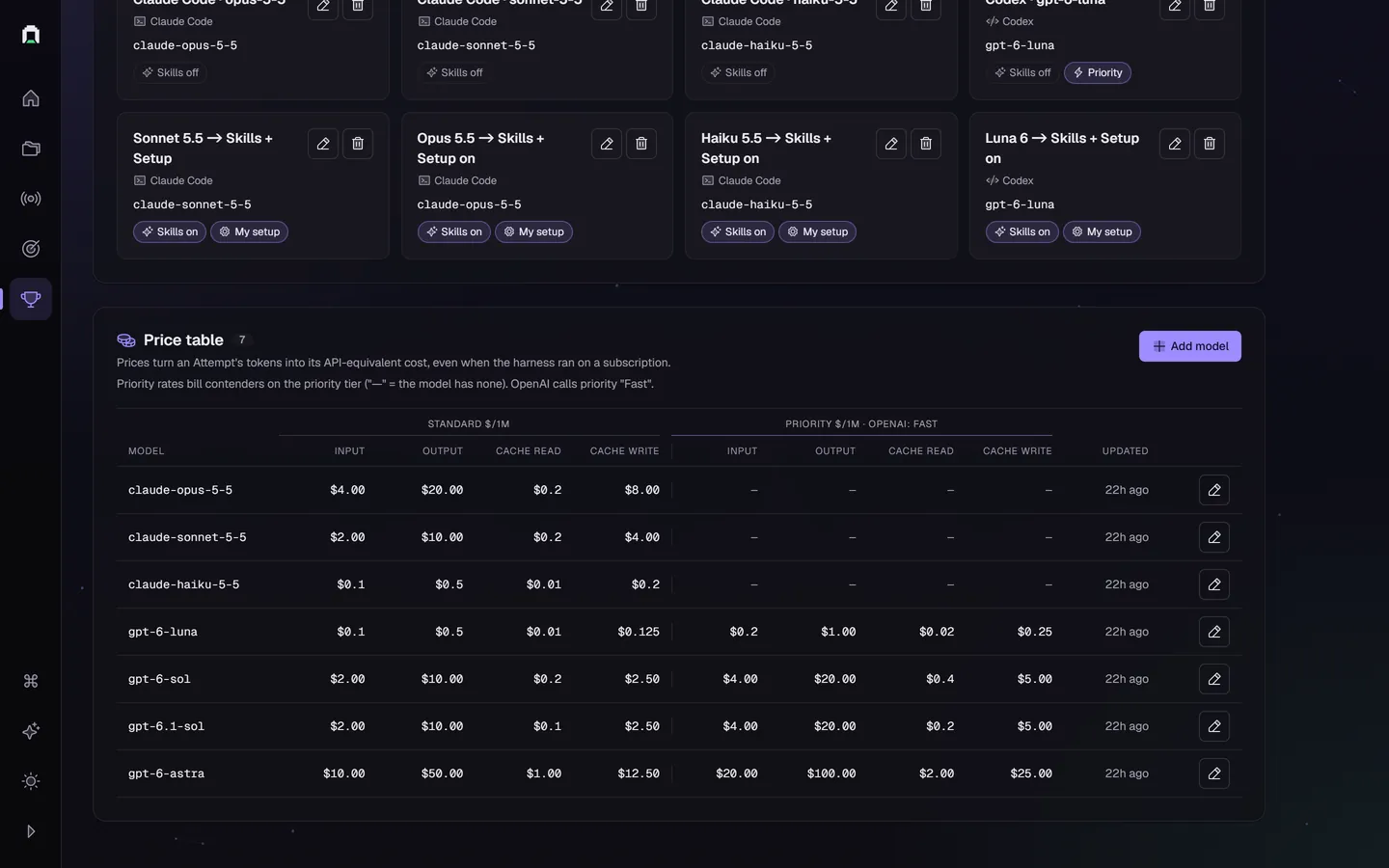Click the $50.00 standard output price for gpt-6-astra
The width and height of the screenshot is (1389, 868).
coord(442,773)
